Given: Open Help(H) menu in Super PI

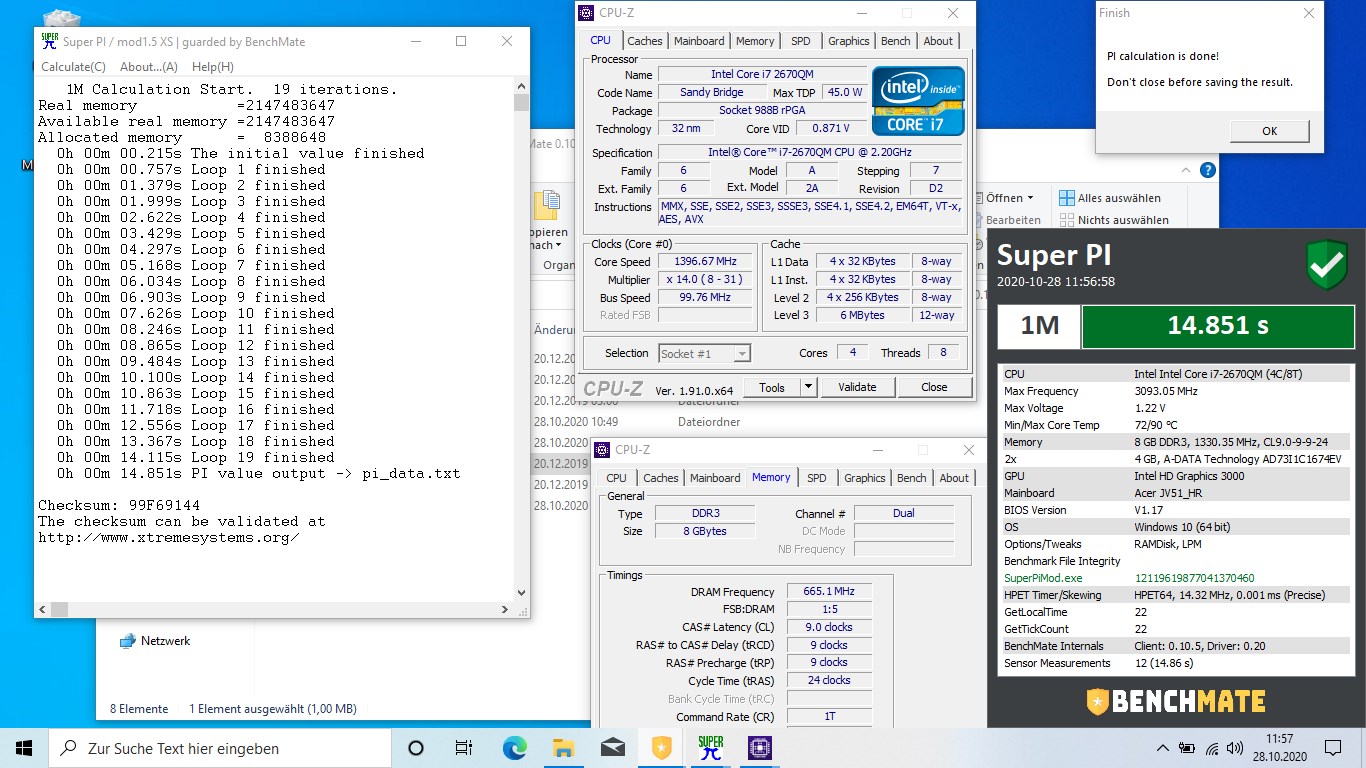Looking at the screenshot, I should tap(213, 67).
